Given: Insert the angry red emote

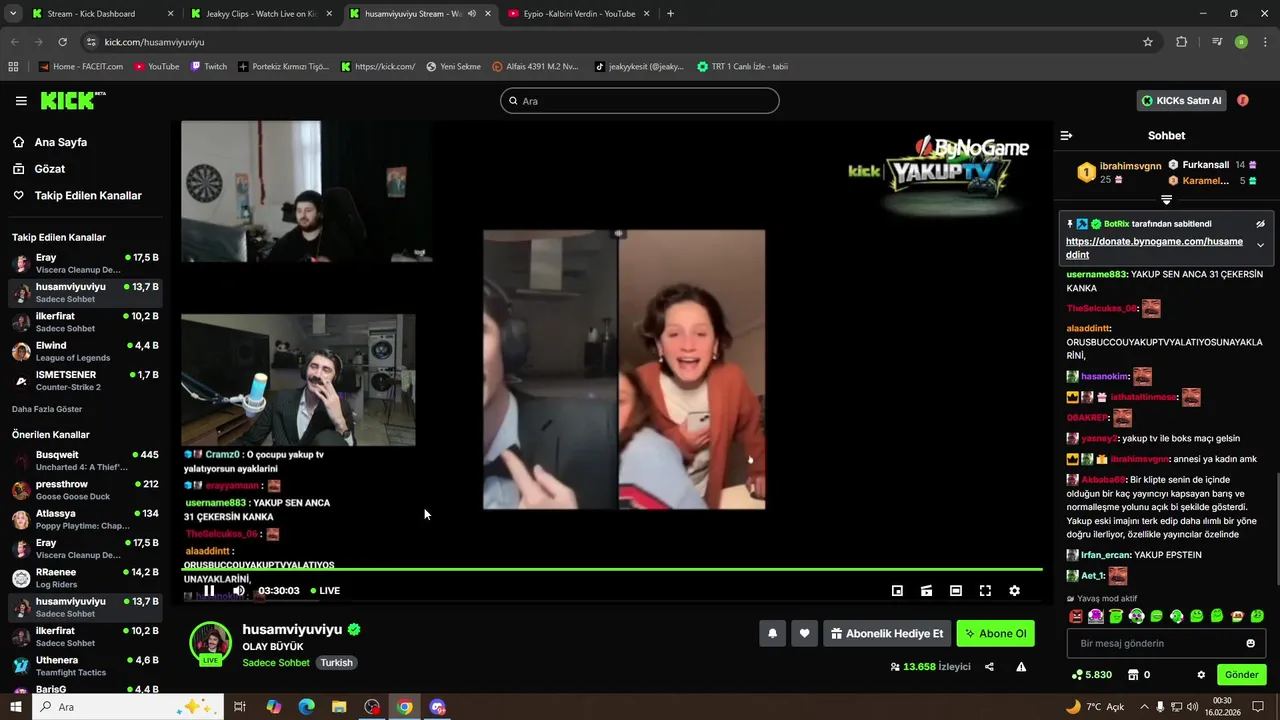Looking at the screenshot, I should pyautogui.click(x=1076, y=616).
